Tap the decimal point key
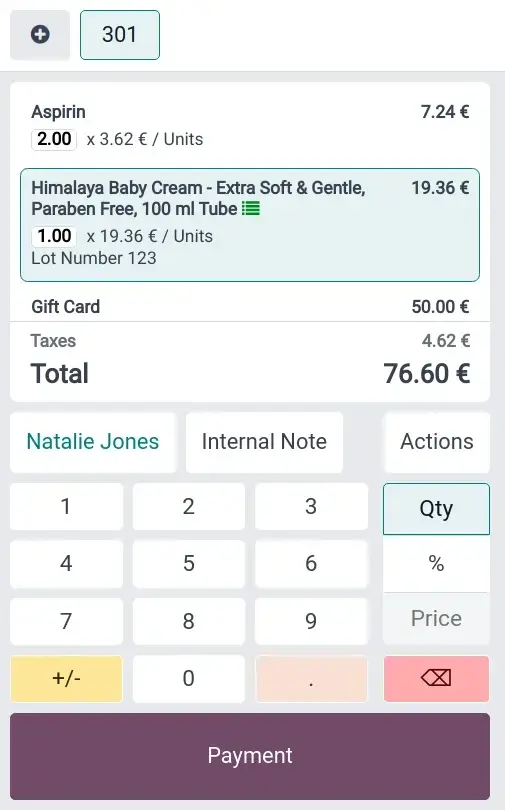Image resolution: width=505 pixels, height=810 pixels. coord(311,678)
